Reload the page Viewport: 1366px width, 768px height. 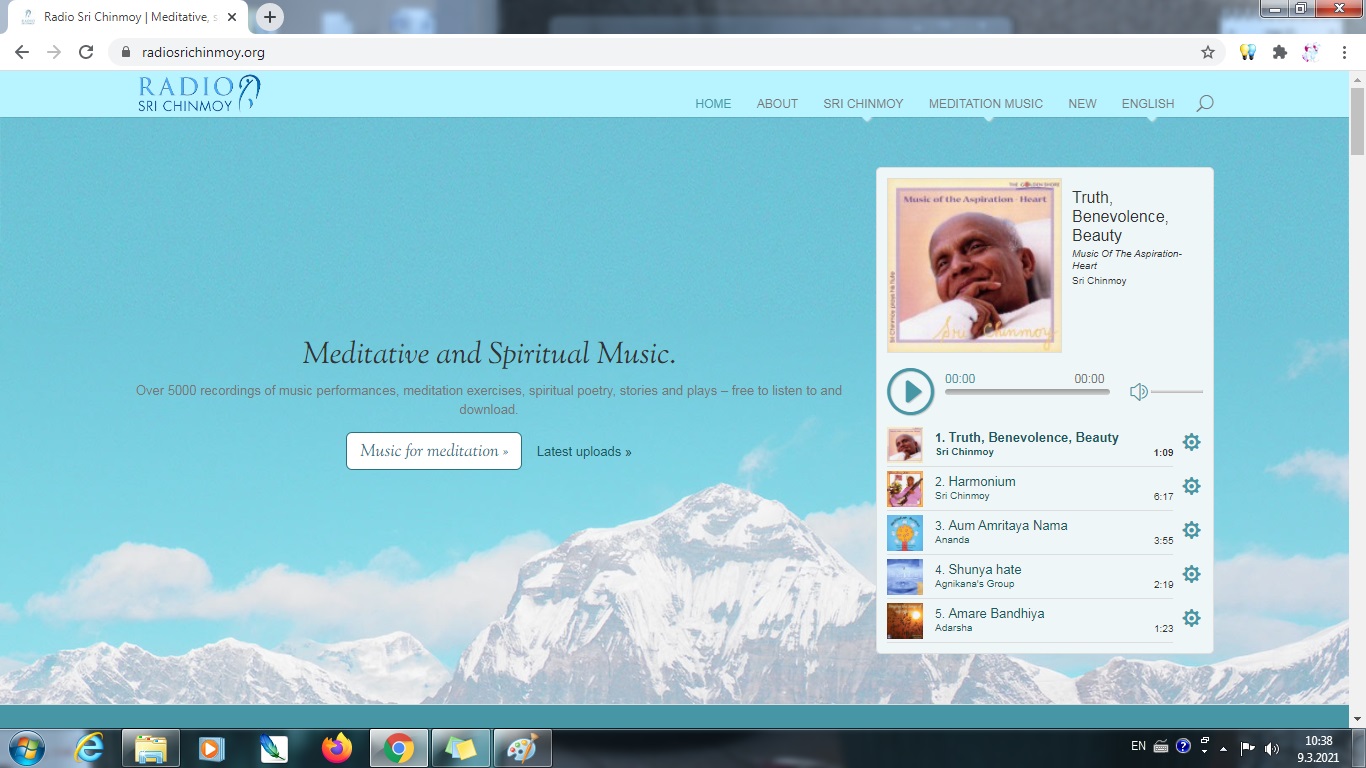click(86, 52)
